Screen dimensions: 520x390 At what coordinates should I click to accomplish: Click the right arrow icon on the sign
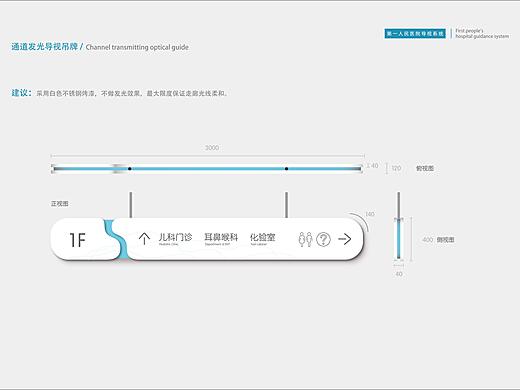pyautogui.click(x=345, y=239)
